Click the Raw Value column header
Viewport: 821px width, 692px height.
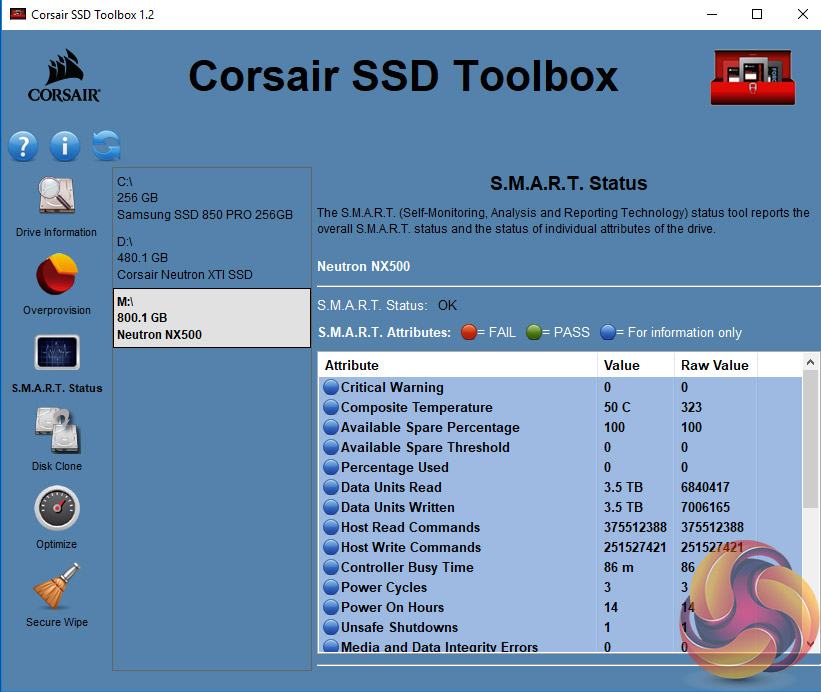[x=714, y=365]
